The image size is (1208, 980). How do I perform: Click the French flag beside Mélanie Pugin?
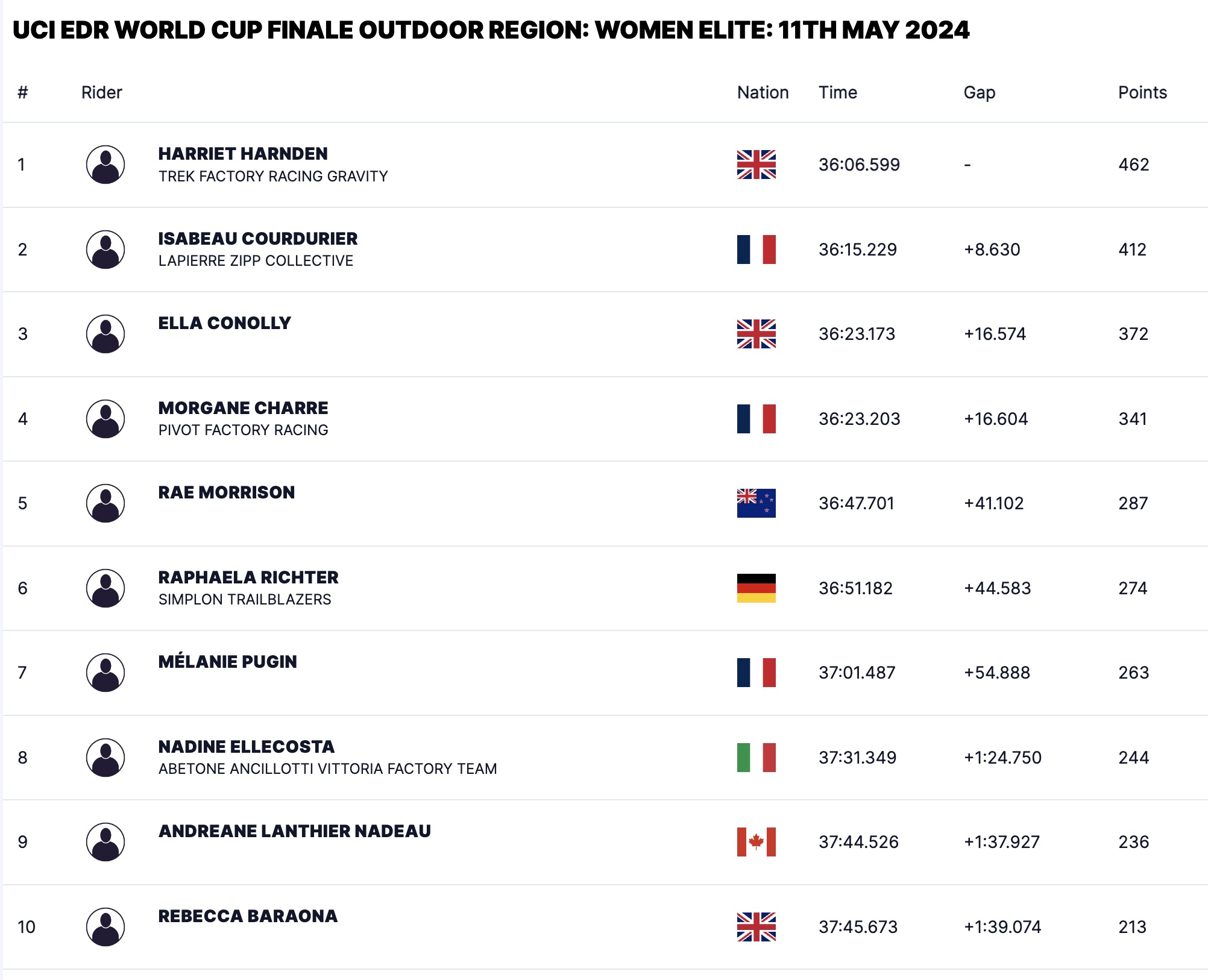756,673
